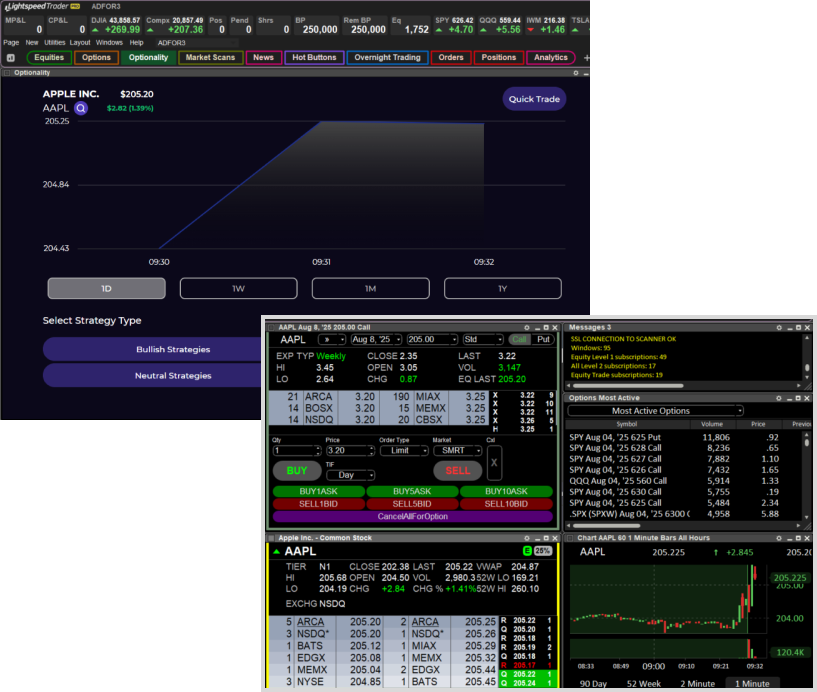
Task: Click the plus icon after Analytics tab
Action: (586, 58)
